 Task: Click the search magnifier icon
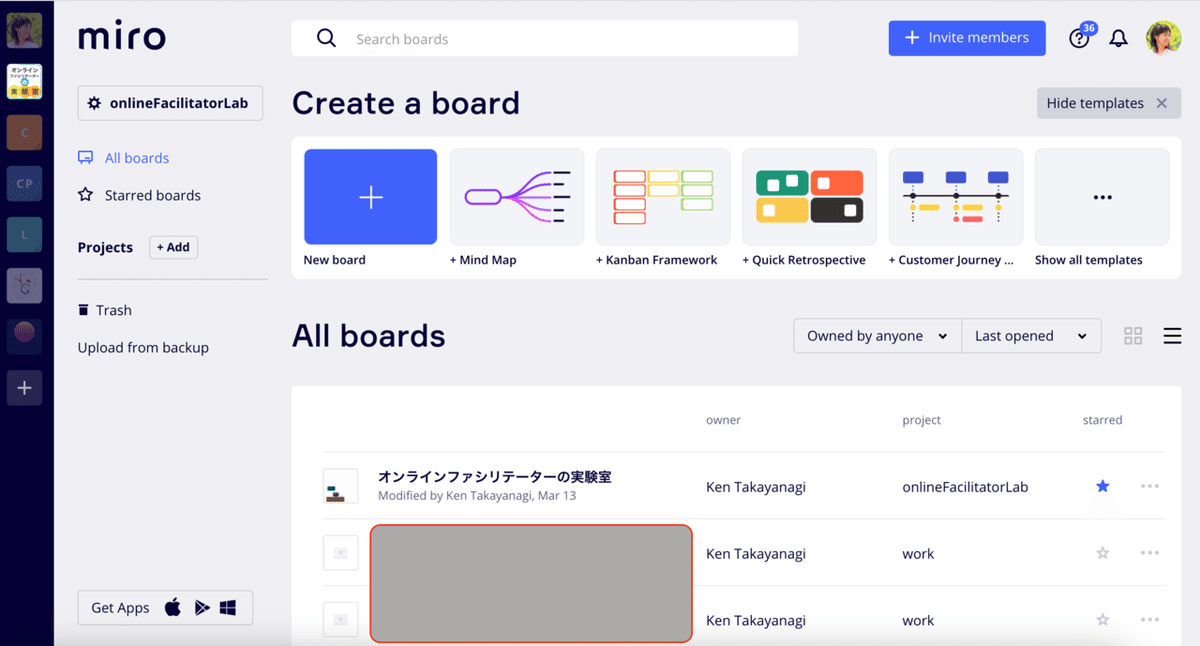click(x=326, y=38)
